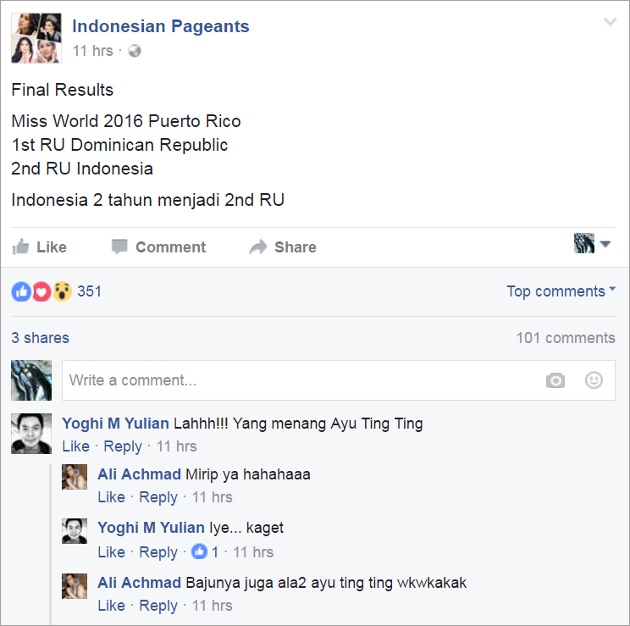Open the profile switcher arrow beside Share
The width and height of the screenshot is (630, 626).
pos(605,244)
